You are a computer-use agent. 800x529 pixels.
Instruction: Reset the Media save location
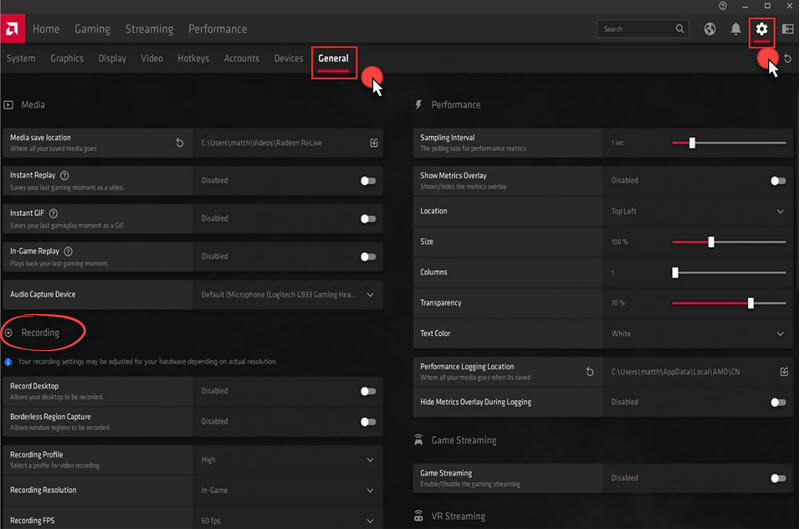pos(180,143)
